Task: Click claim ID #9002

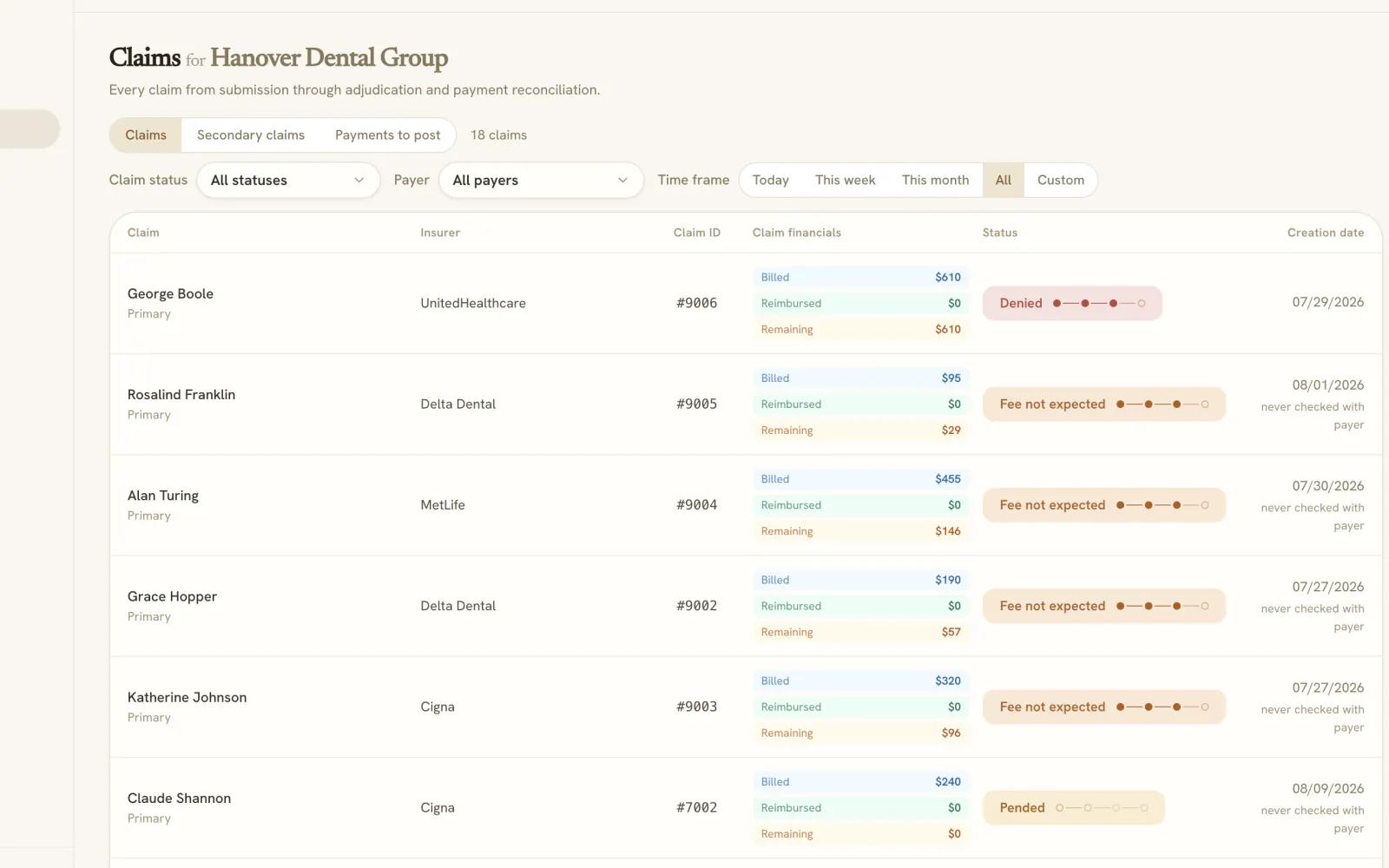Action: pyautogui.click(x=697, y=606)
